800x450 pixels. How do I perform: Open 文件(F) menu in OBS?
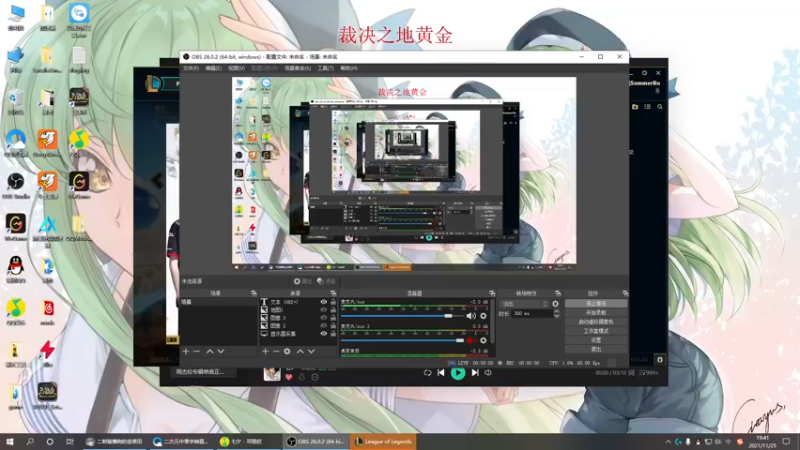coord(191,68)
